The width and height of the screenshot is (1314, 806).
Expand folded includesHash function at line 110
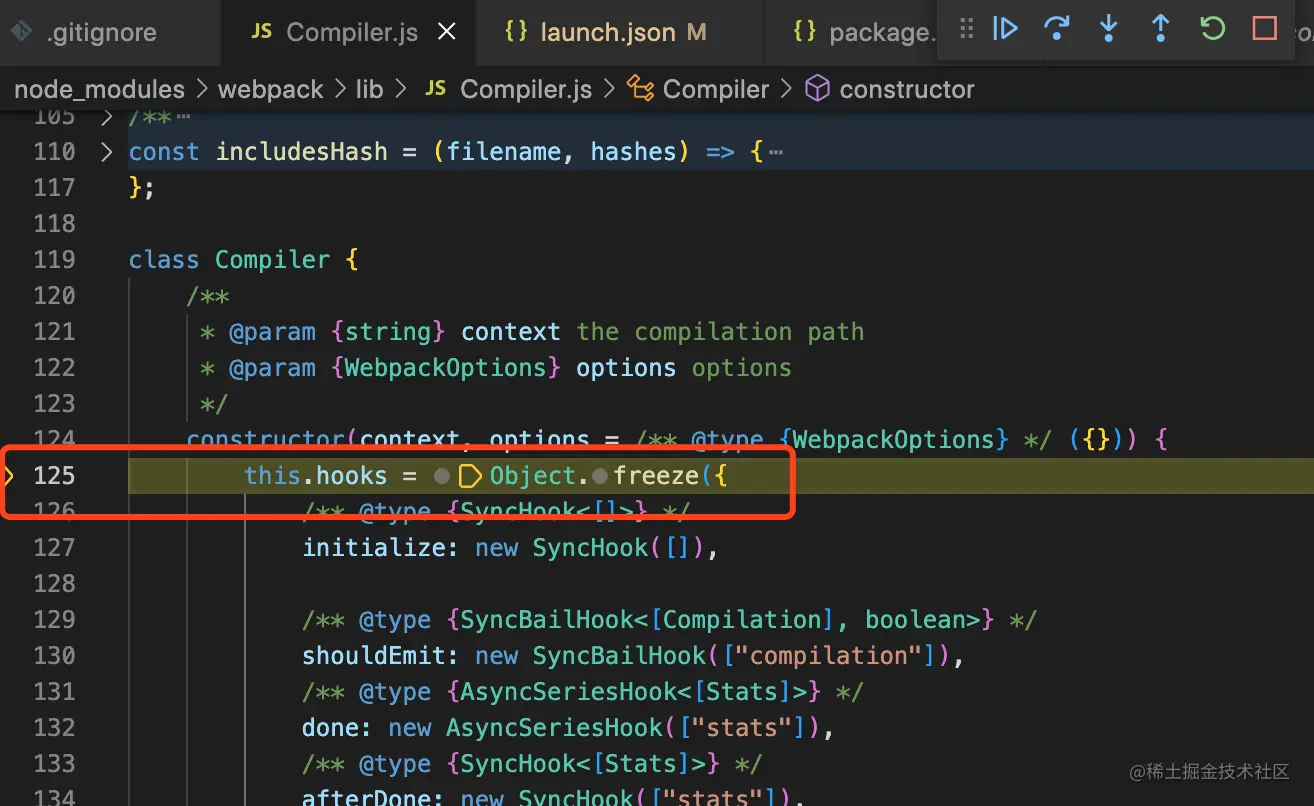[107, 152]
